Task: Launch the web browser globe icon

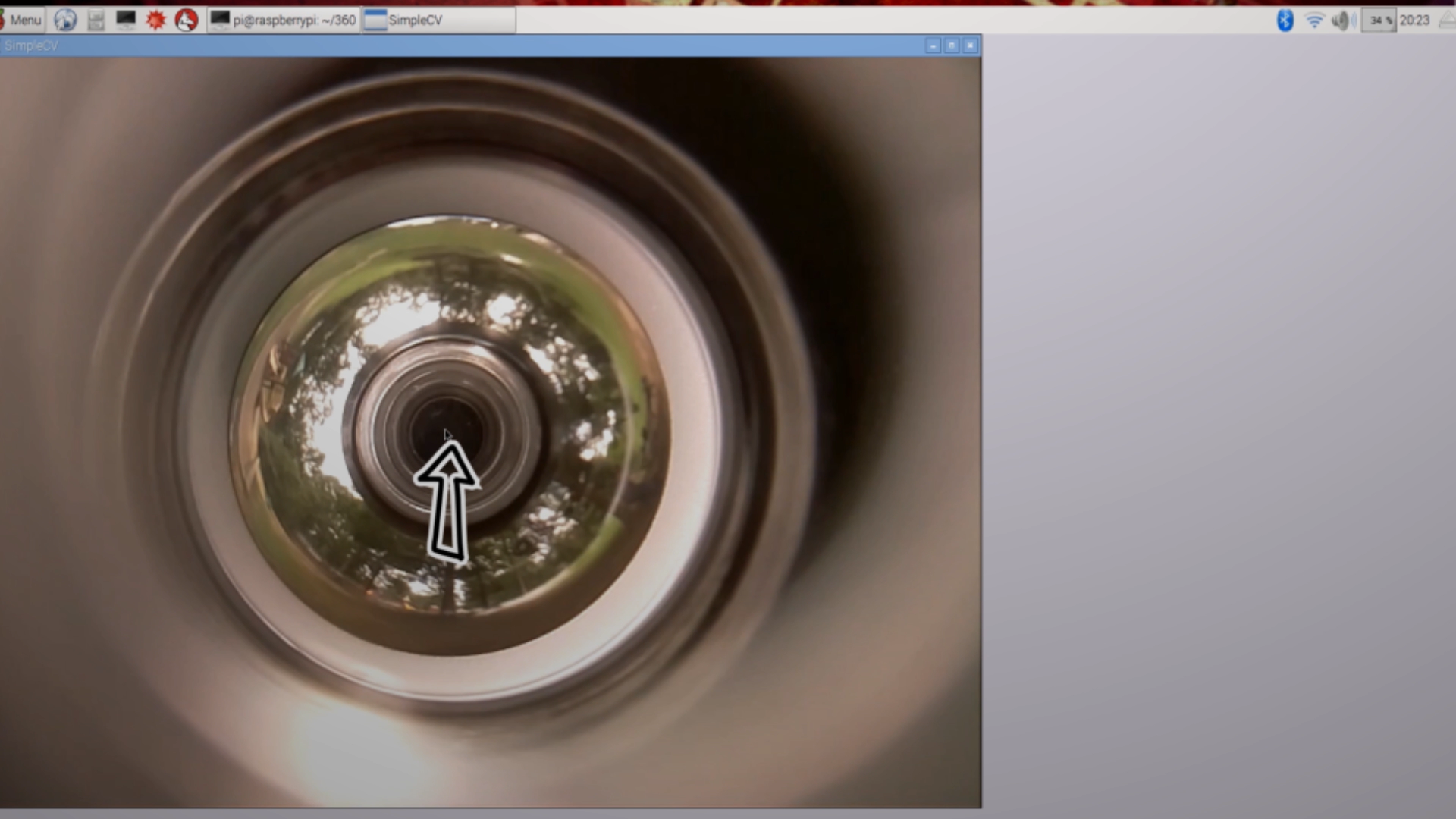Action: click(x=66, y=20)
